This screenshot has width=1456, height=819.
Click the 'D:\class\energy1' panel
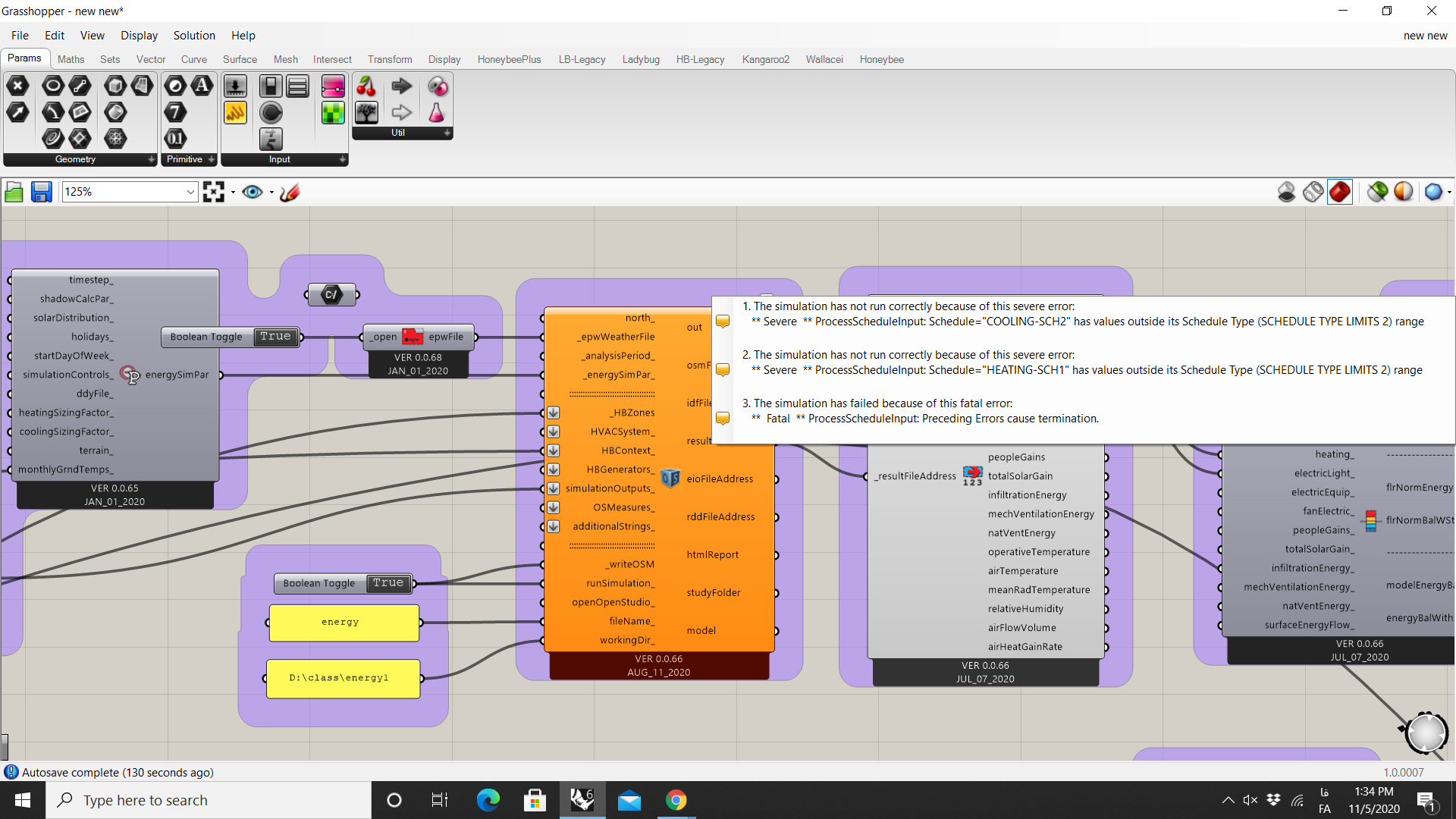[x=343, y=678]
